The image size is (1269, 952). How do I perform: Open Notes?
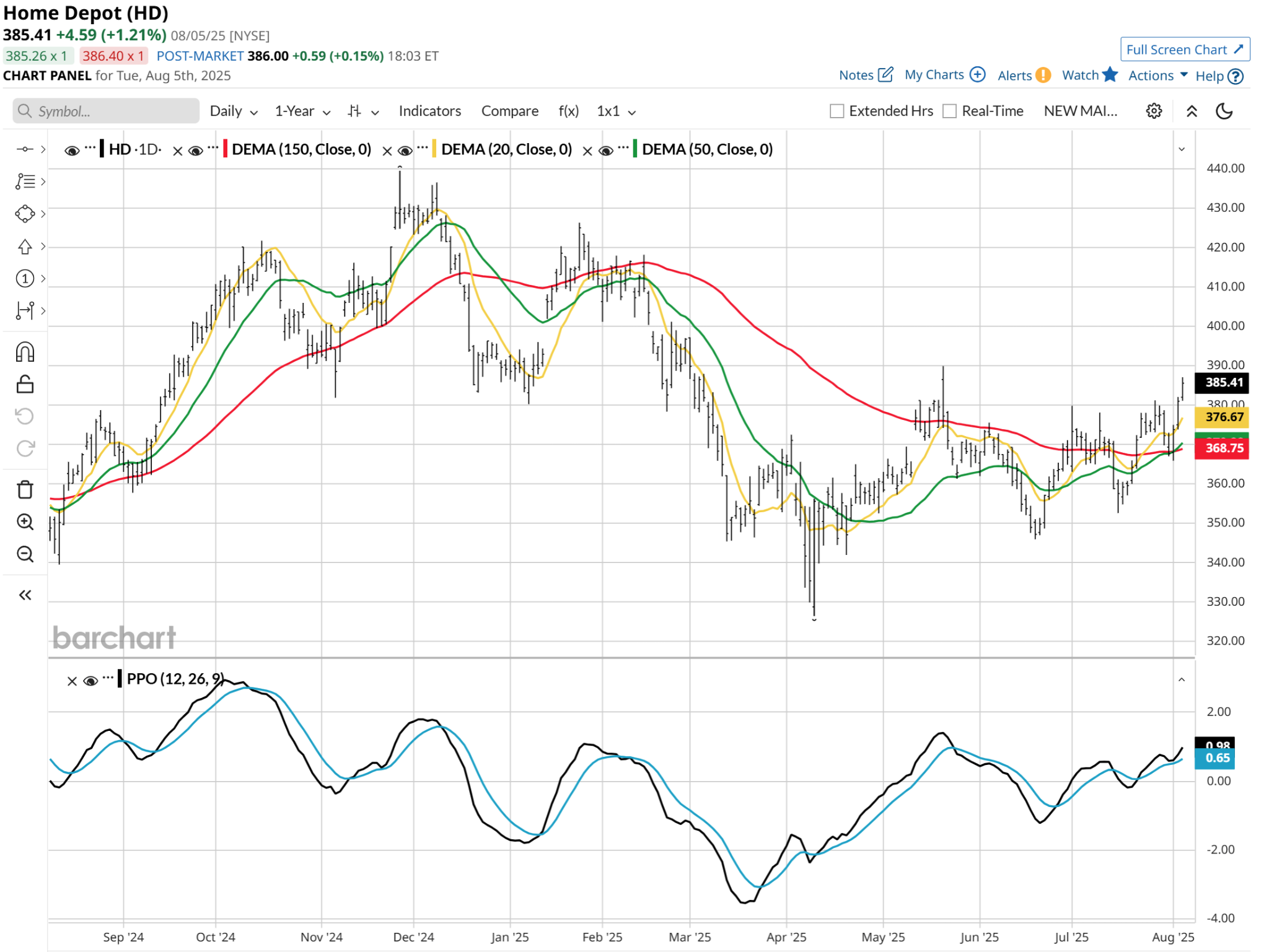(x=866, y=76)
